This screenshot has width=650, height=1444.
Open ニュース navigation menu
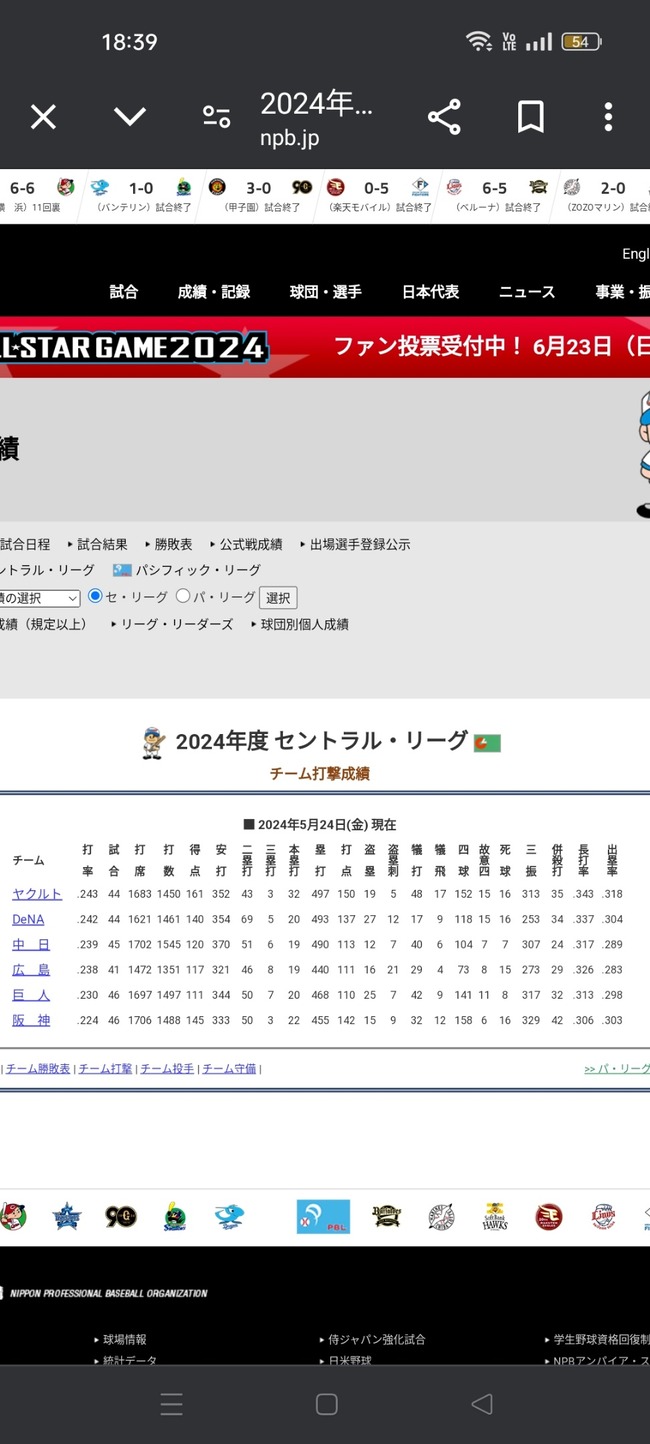(x=527, y=292)
